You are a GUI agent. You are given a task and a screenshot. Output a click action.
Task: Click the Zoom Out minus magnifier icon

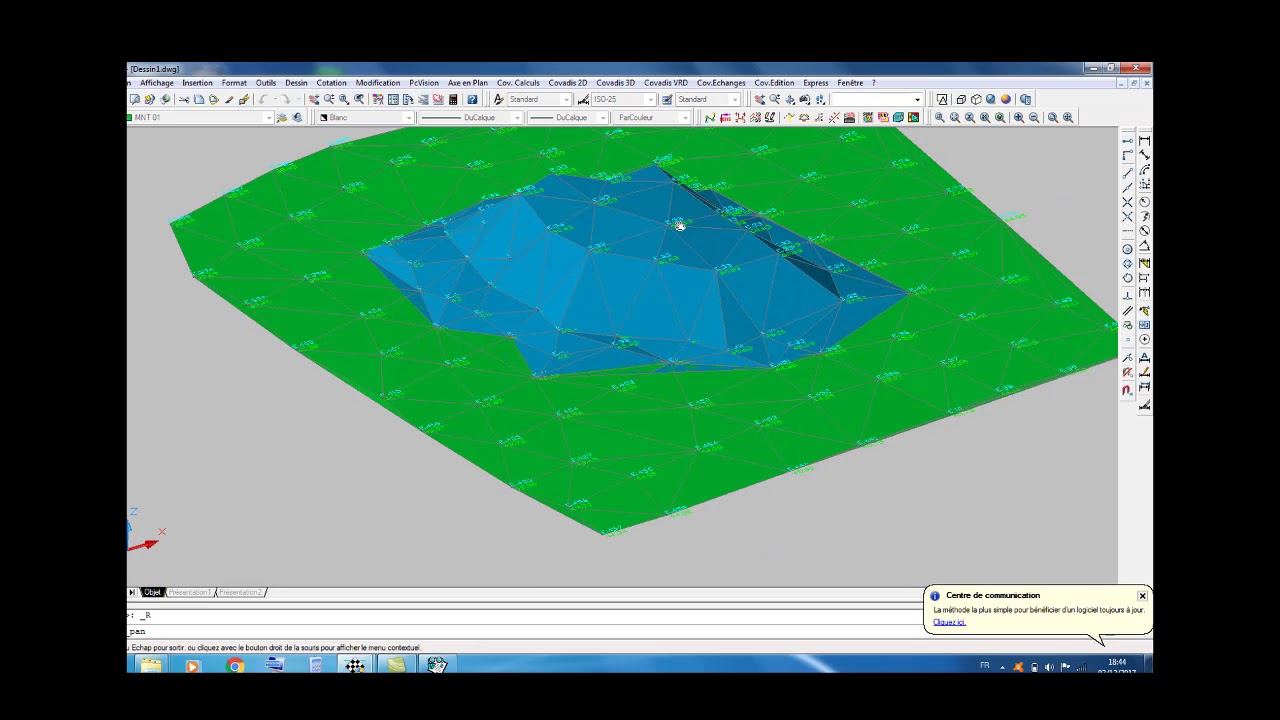pyautogui.click(x=1034, y=117)
